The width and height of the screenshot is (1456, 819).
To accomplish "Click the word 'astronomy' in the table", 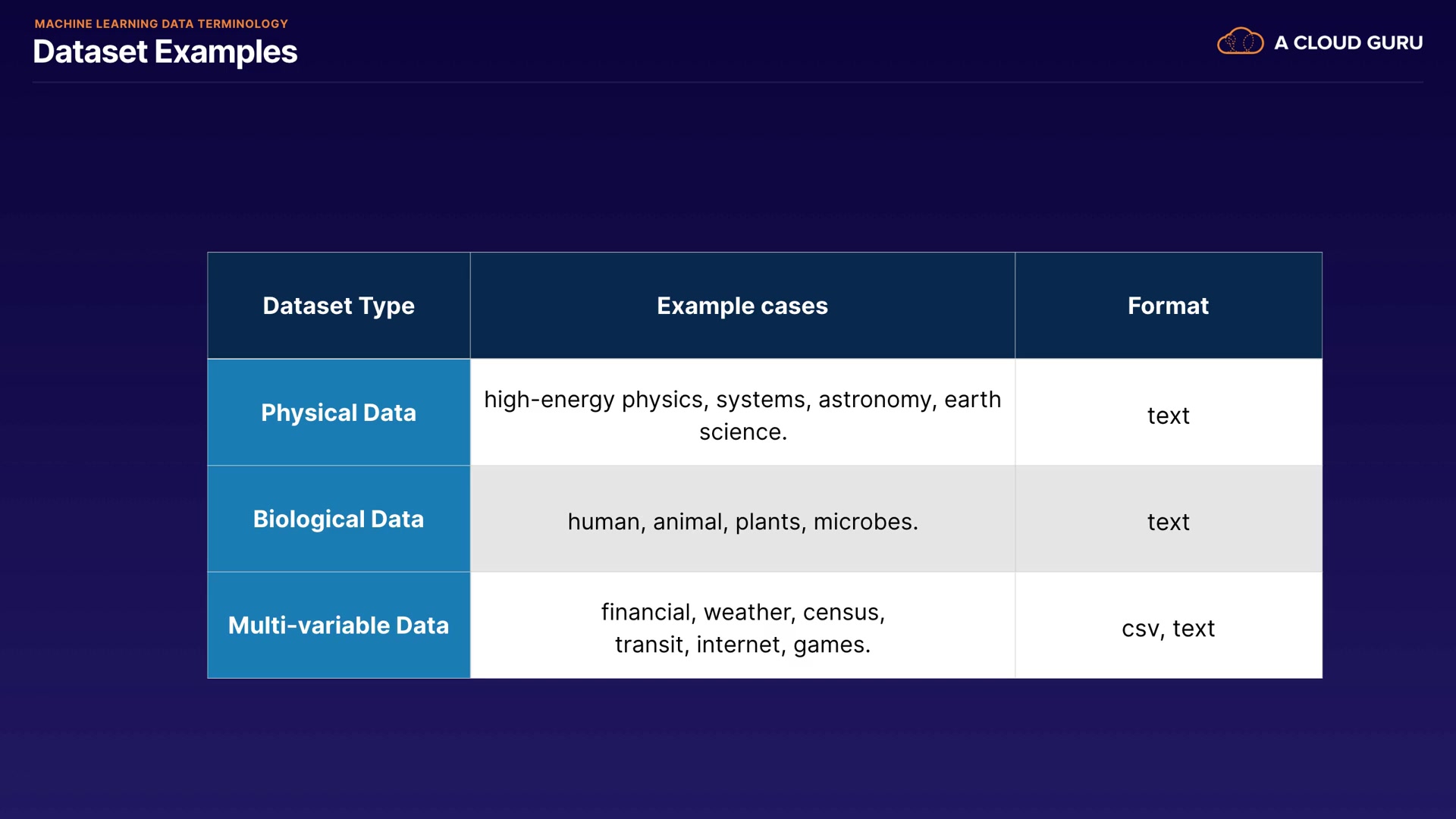I will pos(874,400).
